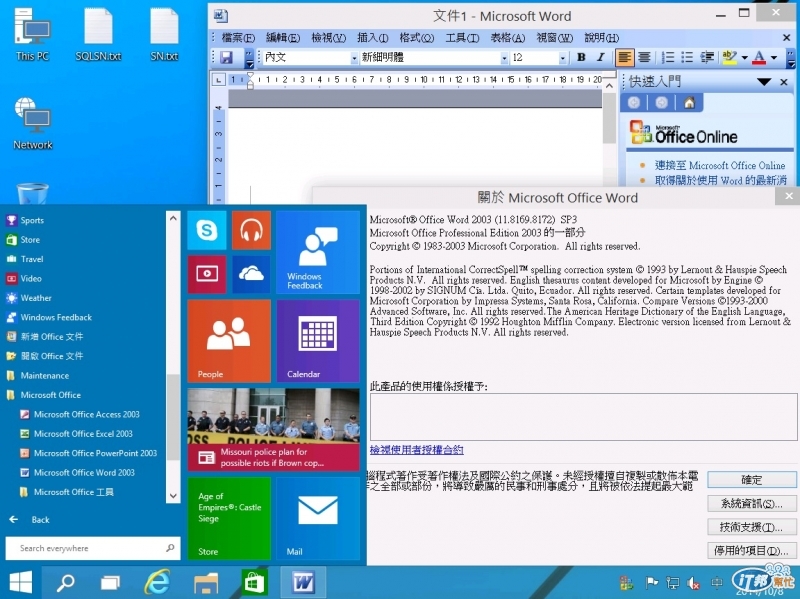Open the Windows Feedback tile
This screenshot has height=599, width=800.
click(x=318, y=253)
